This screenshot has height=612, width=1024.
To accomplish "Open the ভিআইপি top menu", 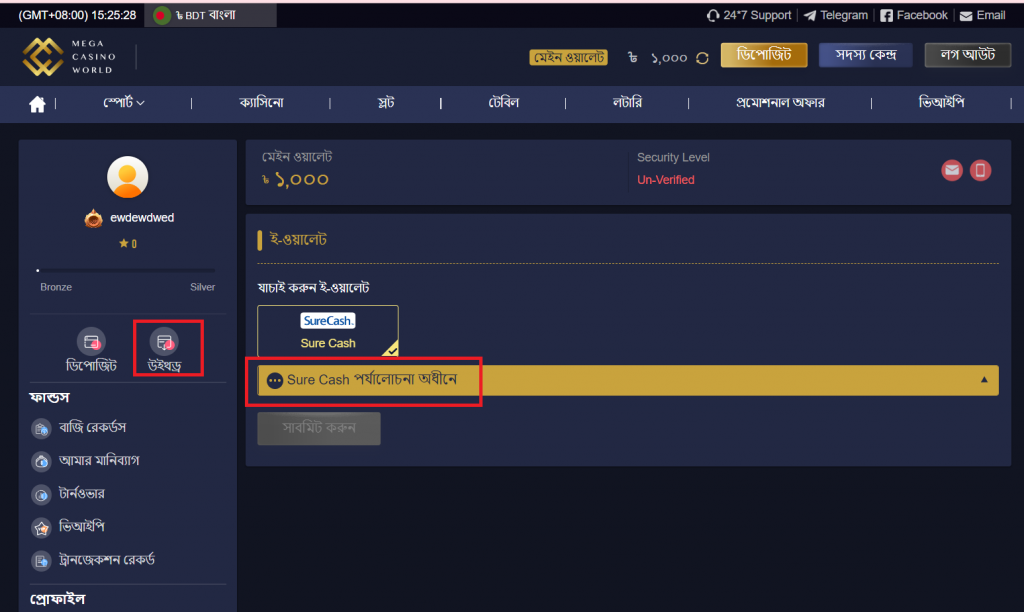I will click(941, 103).
